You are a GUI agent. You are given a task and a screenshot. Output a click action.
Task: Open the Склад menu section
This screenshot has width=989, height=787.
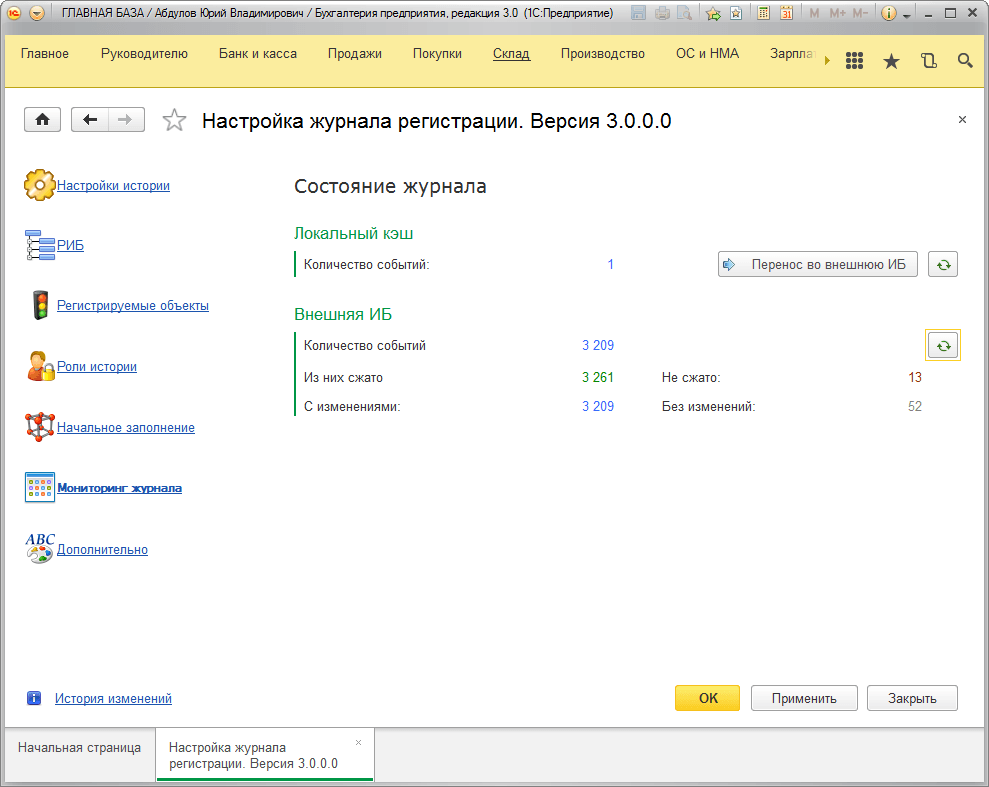pos(511,54)
